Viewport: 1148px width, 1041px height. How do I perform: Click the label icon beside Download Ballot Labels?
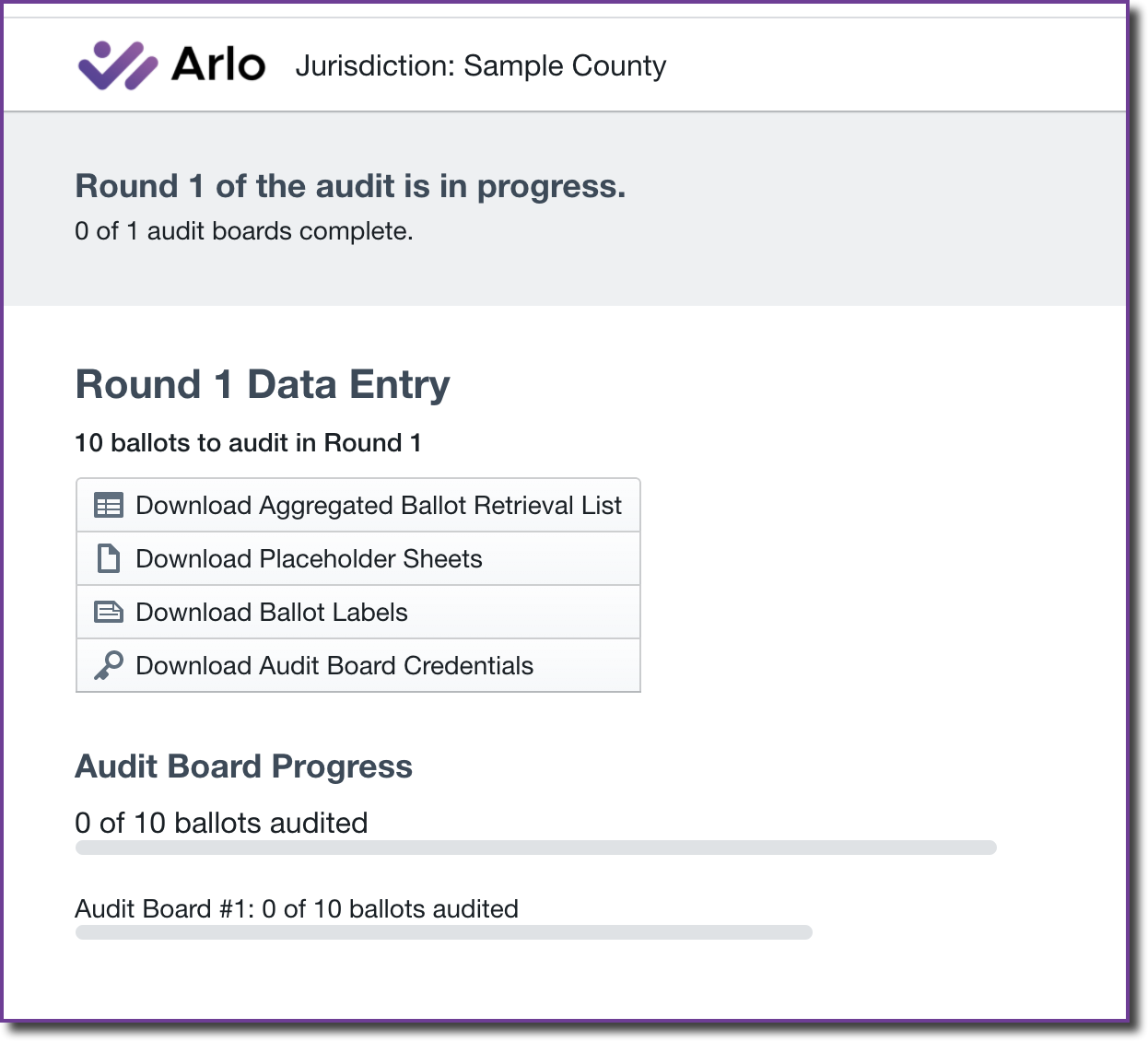pos(109,612)
